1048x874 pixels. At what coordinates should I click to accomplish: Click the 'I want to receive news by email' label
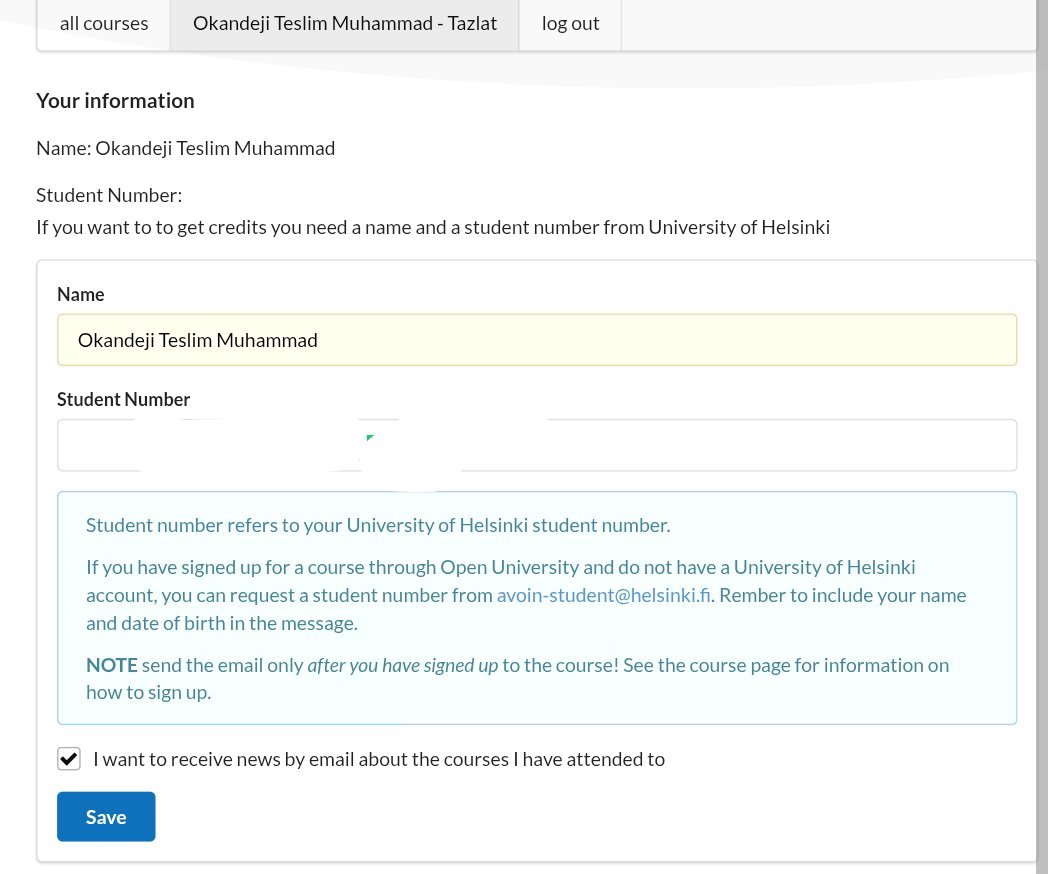379,760
